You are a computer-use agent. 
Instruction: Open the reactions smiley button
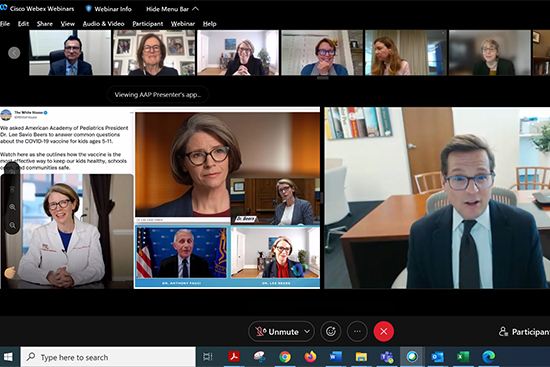click(x=331, y=331)
